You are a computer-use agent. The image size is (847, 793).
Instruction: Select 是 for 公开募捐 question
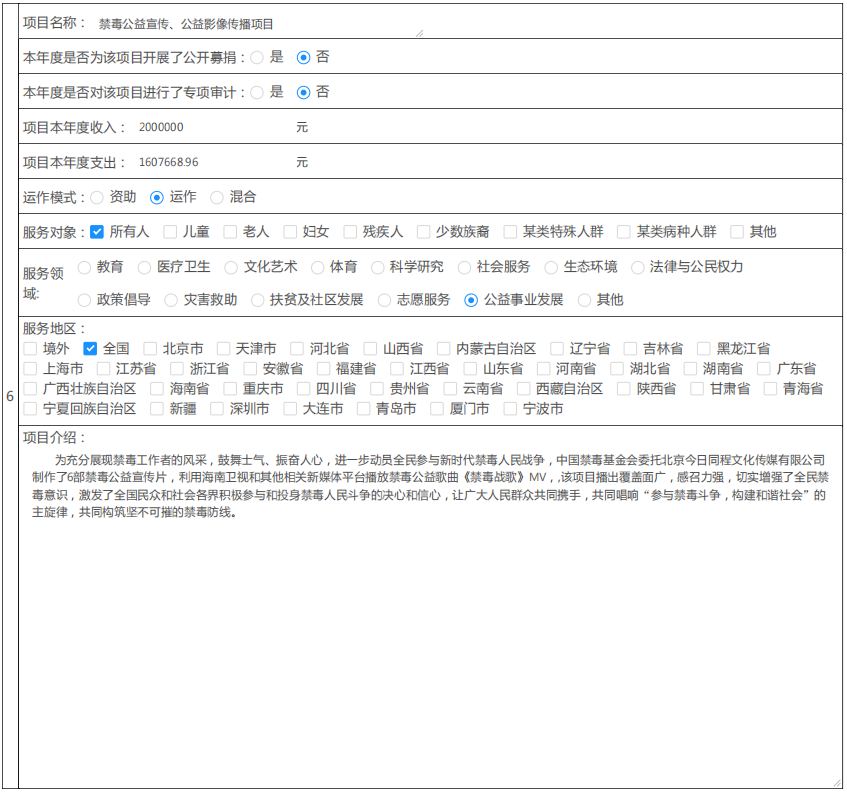tap(257, 57)
